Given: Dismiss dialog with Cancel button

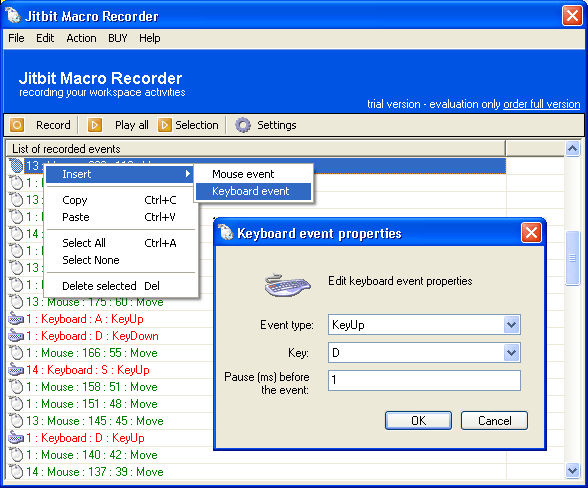Looking at the screenshot, I should [494, 420].
